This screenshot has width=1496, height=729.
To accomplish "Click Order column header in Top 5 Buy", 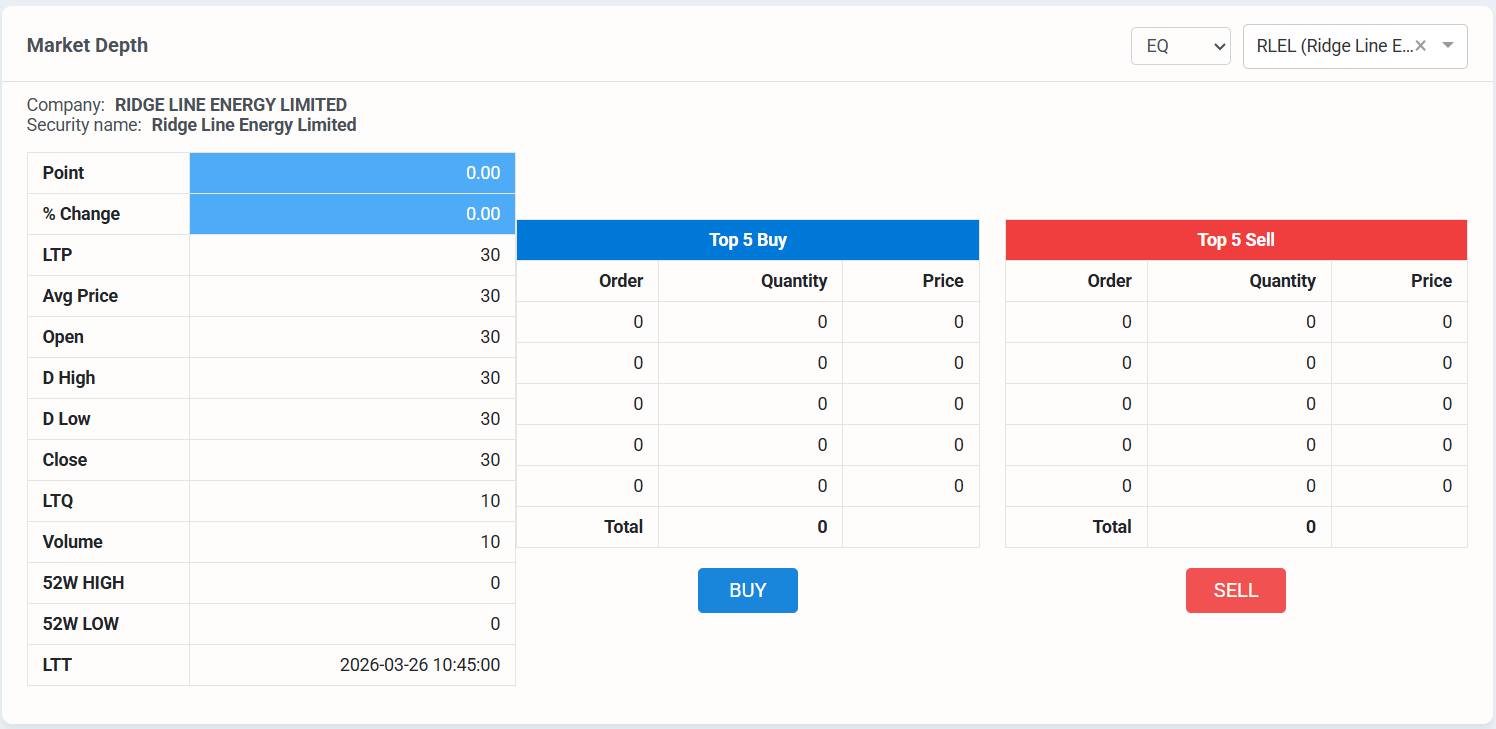I will click(x=621, y=281).
